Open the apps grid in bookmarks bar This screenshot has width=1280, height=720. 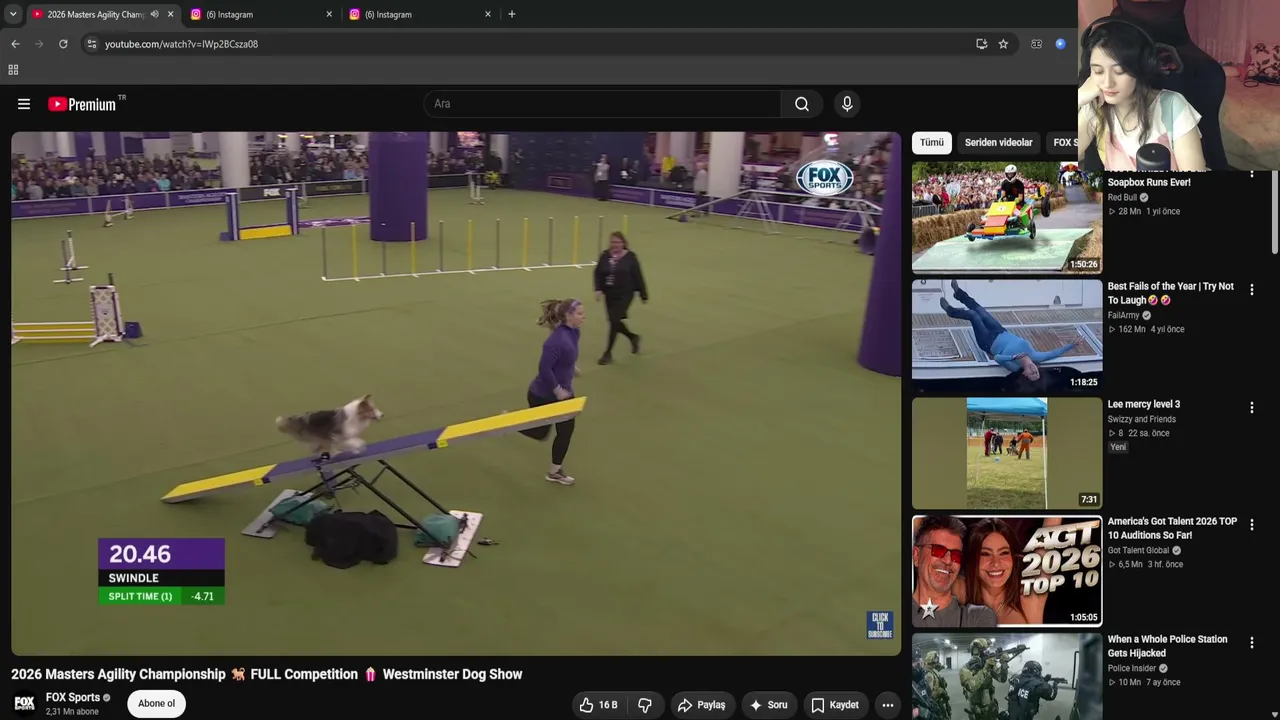point(13,70)
